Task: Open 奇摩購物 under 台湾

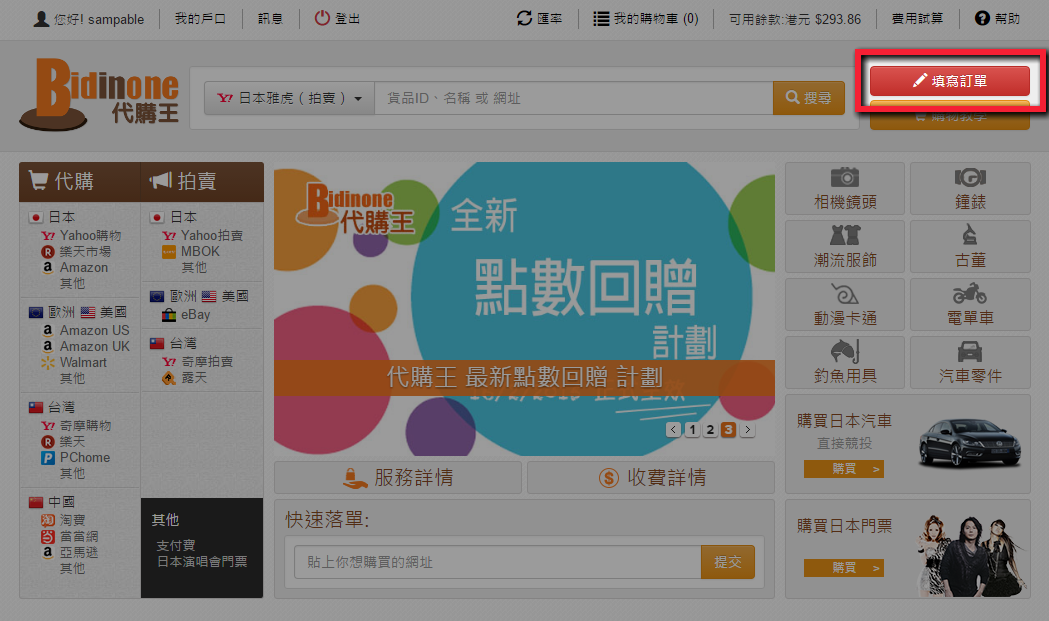Action: pos(85,426)
